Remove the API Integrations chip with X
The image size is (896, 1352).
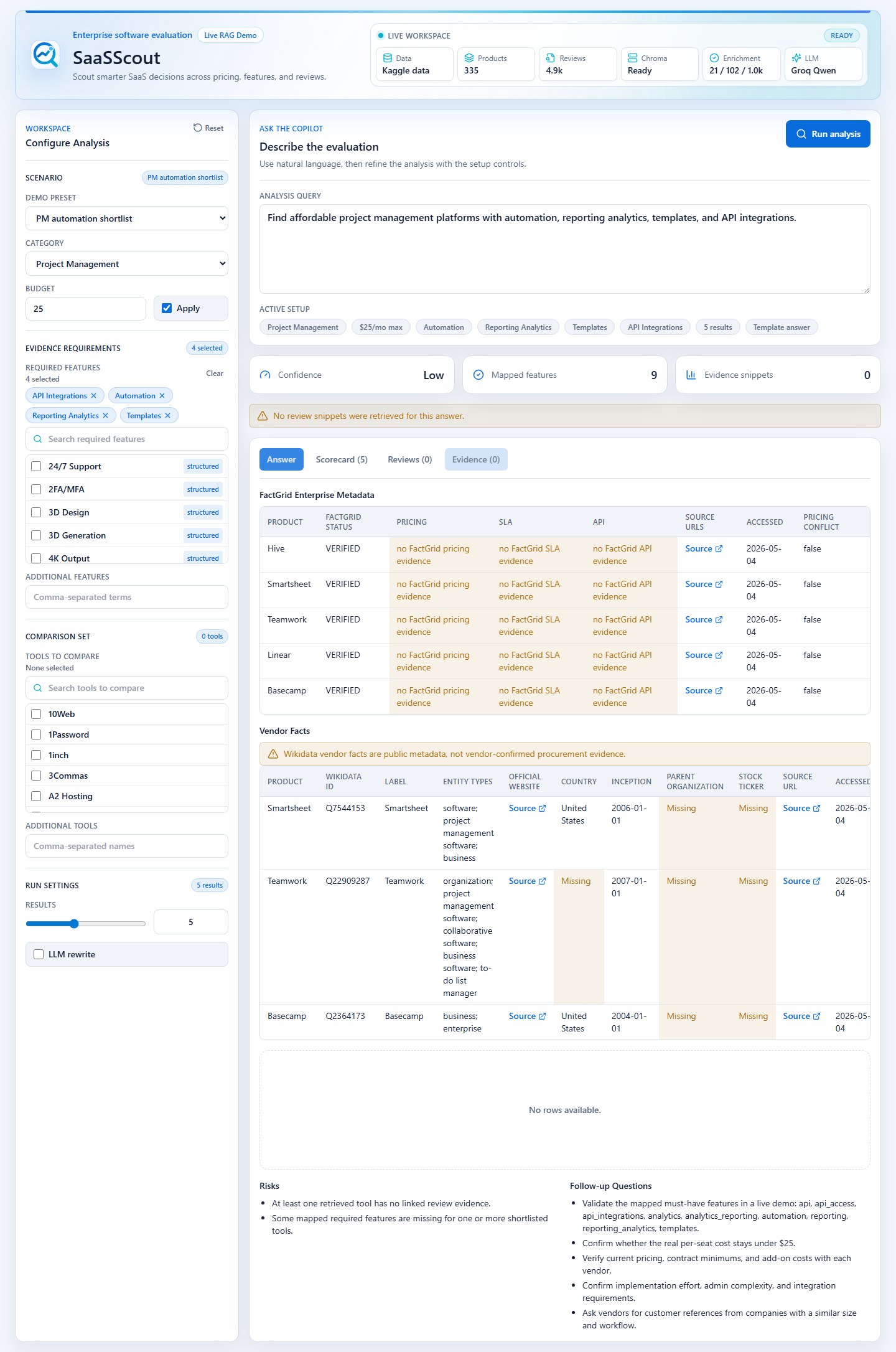[93, 396]
